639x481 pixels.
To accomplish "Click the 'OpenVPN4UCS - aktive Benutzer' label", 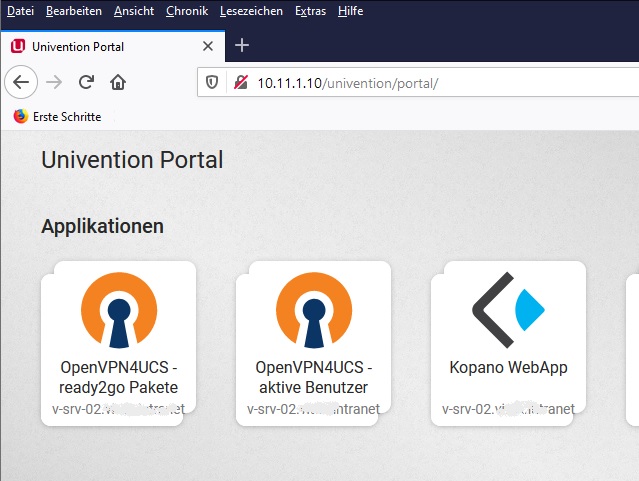I will (x=314, y=377).
